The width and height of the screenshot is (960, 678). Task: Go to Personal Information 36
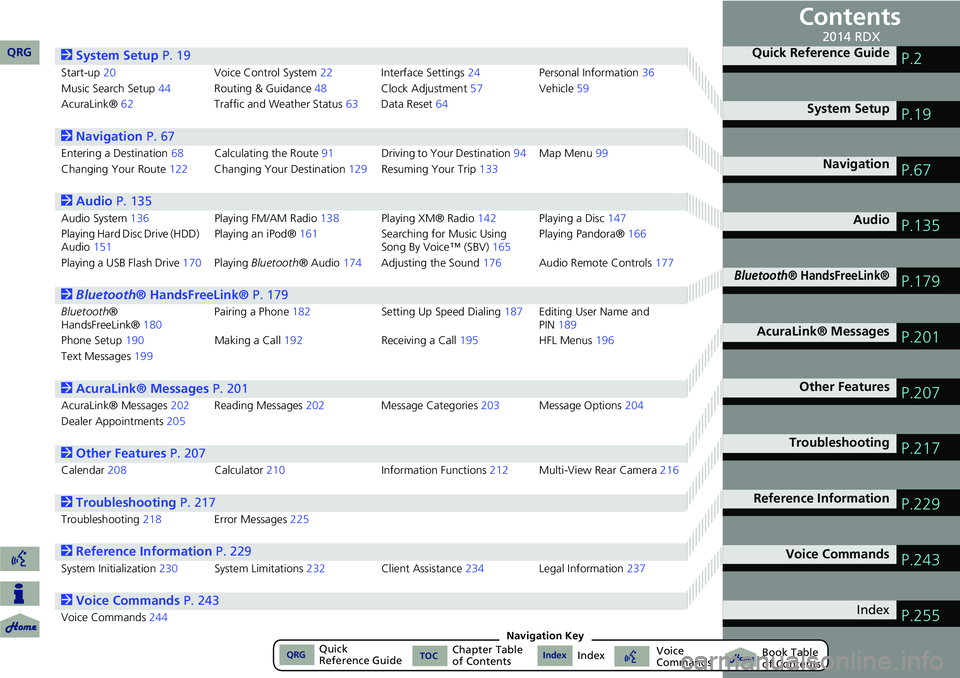pyautogui.click(x=596, y=72)
